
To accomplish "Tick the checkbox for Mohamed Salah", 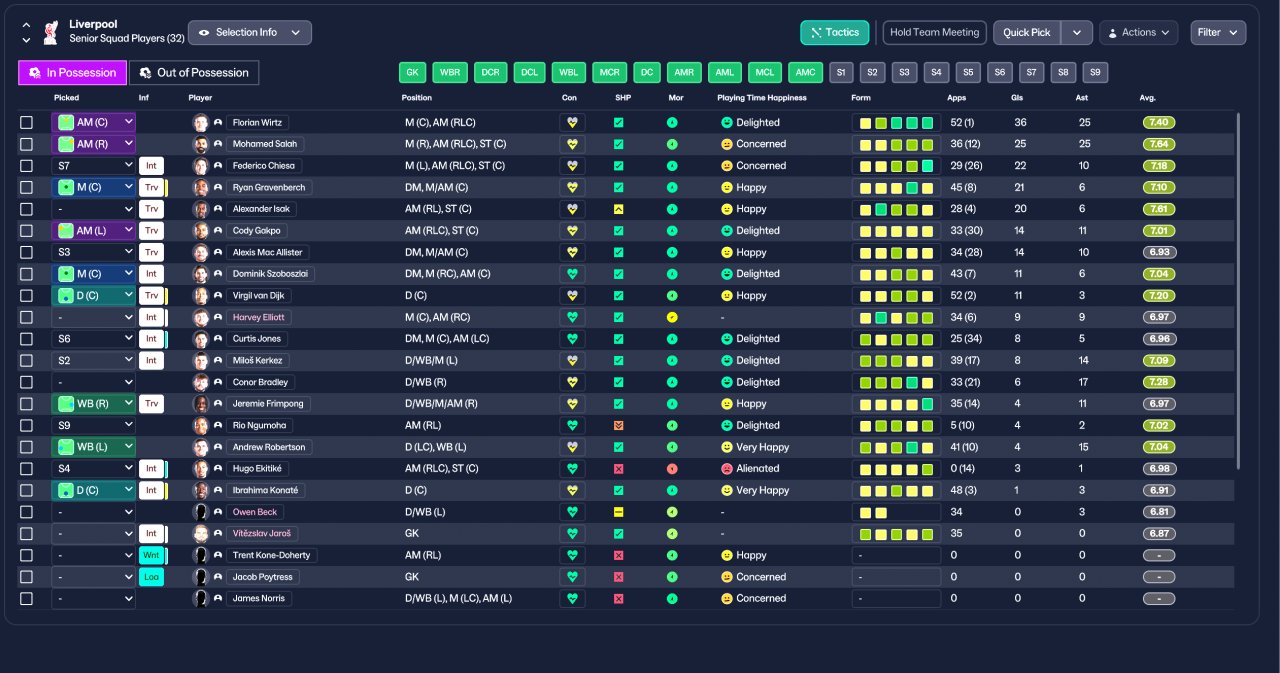I will click(x=27, y=144).
